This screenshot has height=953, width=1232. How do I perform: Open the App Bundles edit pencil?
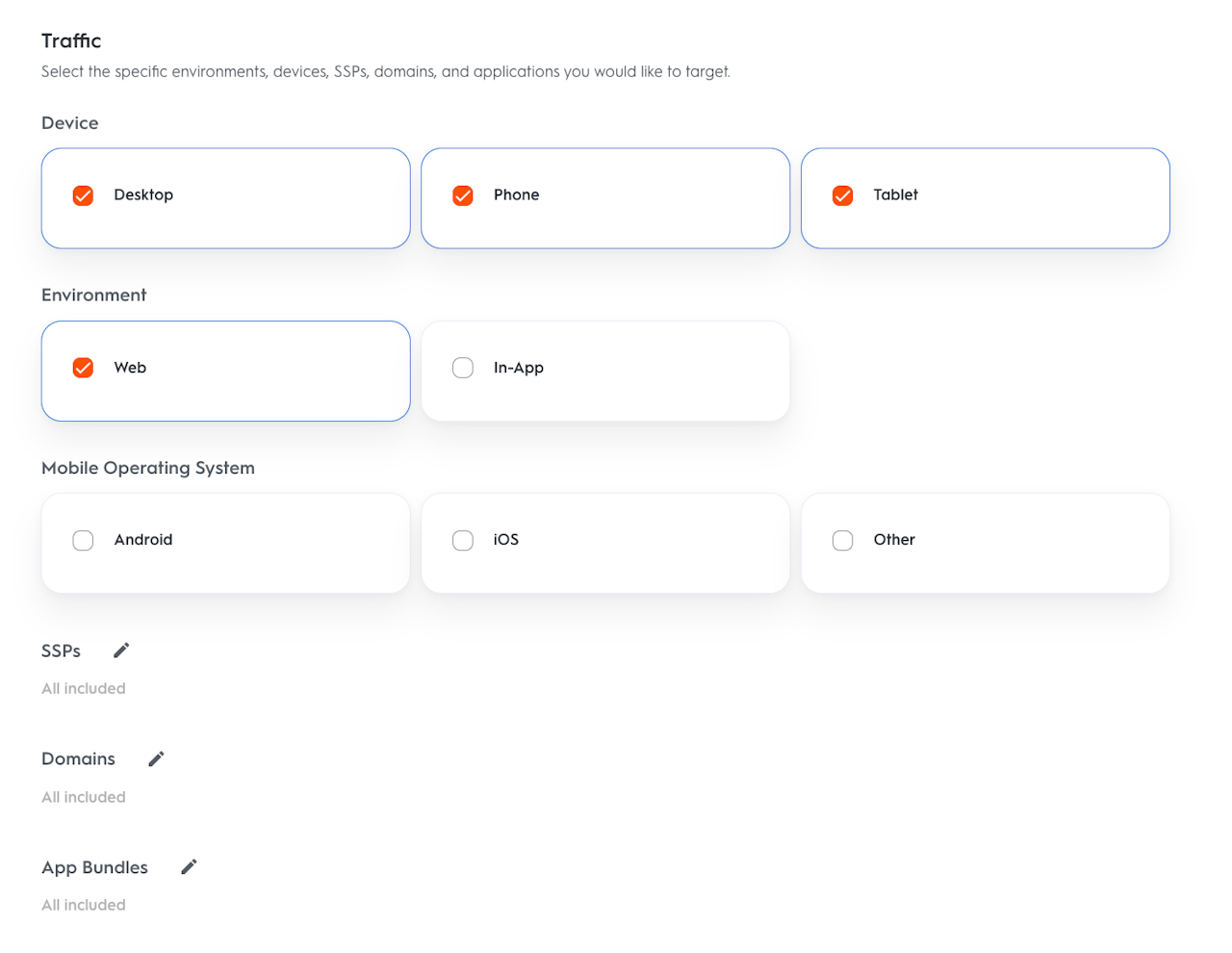pos(189,867)
